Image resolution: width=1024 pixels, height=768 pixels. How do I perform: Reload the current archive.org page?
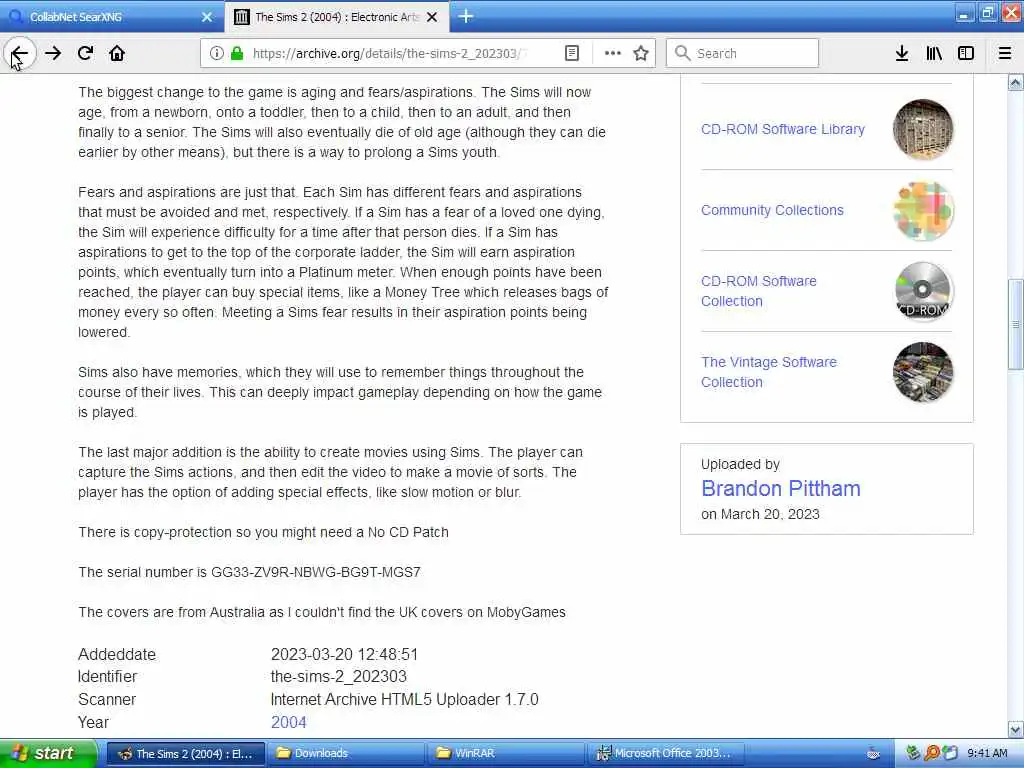point(86,54)
